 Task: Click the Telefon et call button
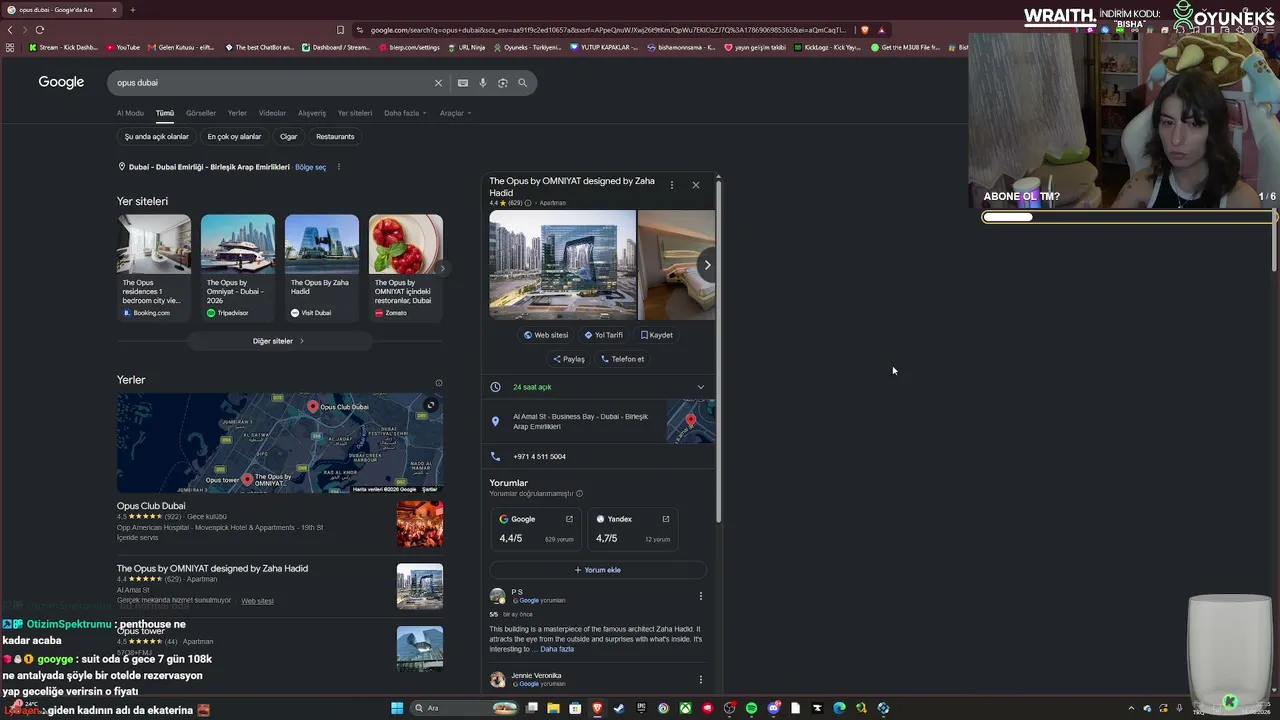(622, 359)
